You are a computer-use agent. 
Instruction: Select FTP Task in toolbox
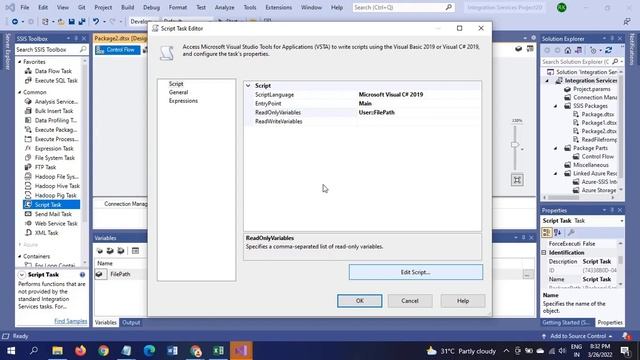pos(45,167)
